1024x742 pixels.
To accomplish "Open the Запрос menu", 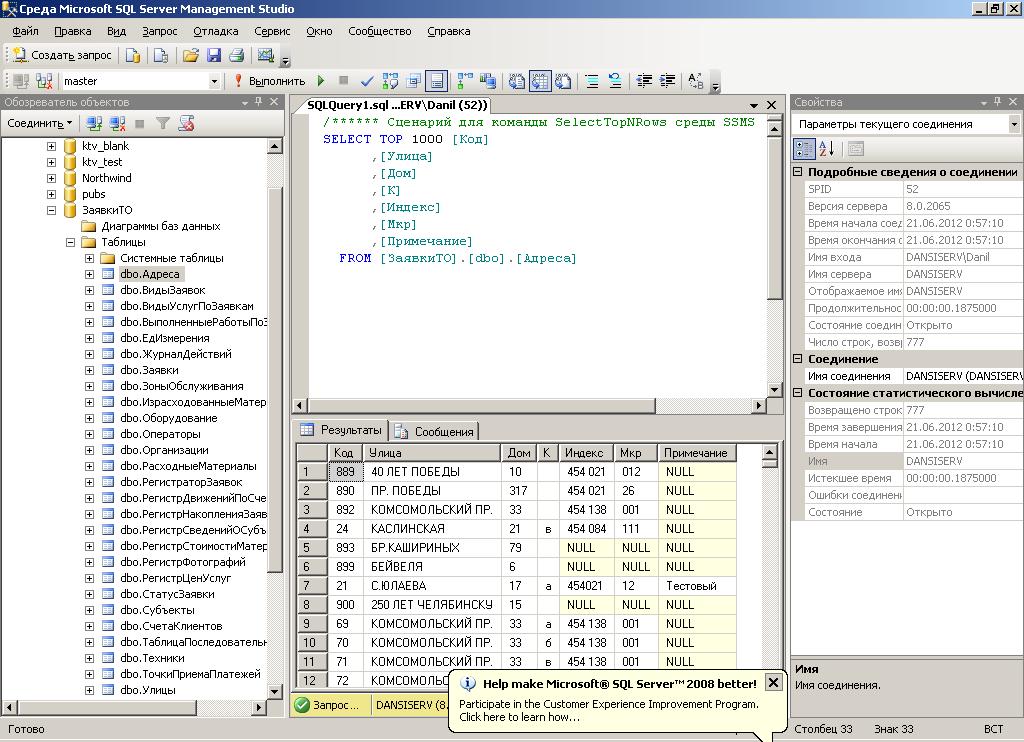I will tap(159, 31).
